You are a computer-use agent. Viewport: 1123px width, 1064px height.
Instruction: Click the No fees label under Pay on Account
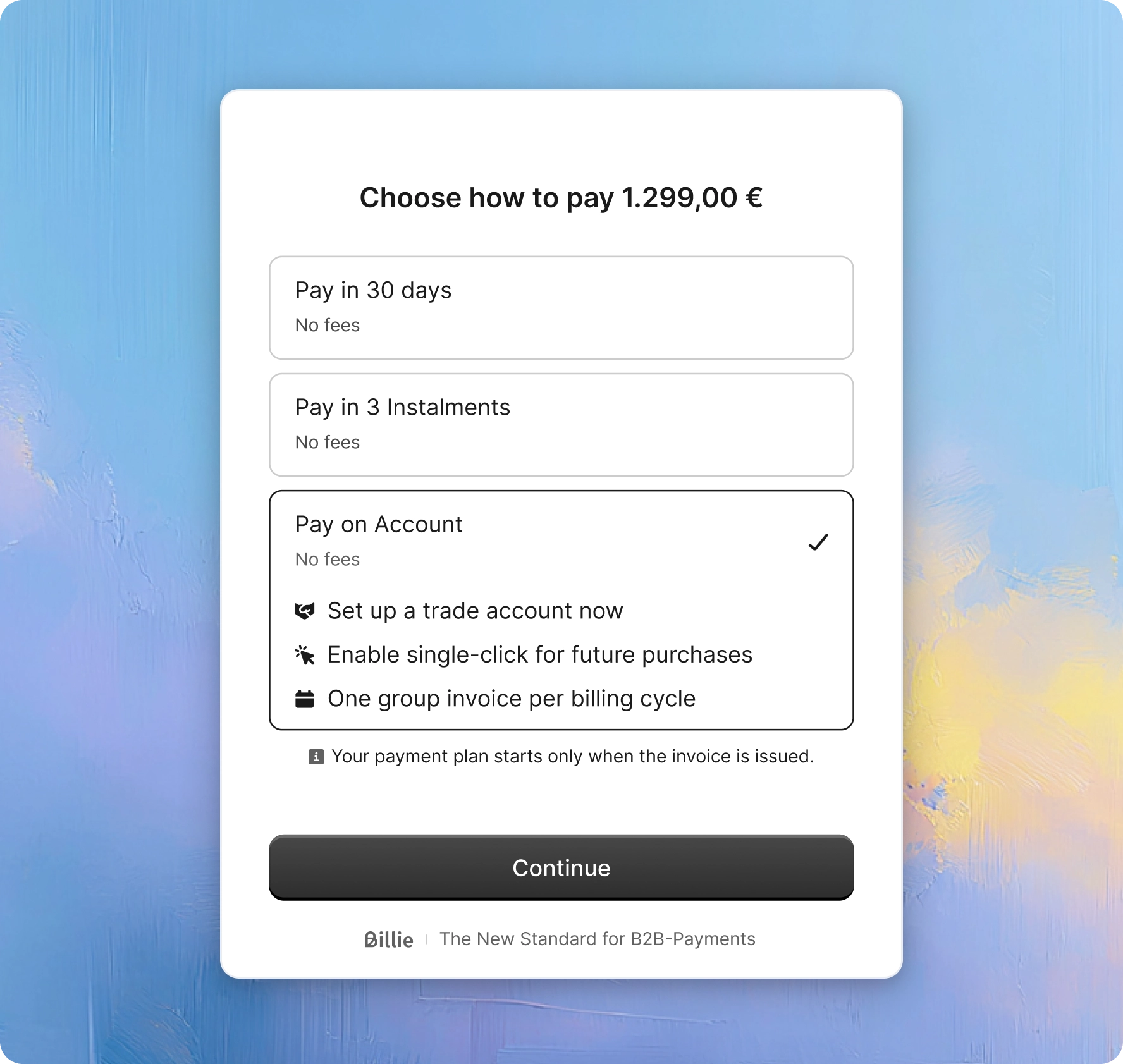coord(327,559)
